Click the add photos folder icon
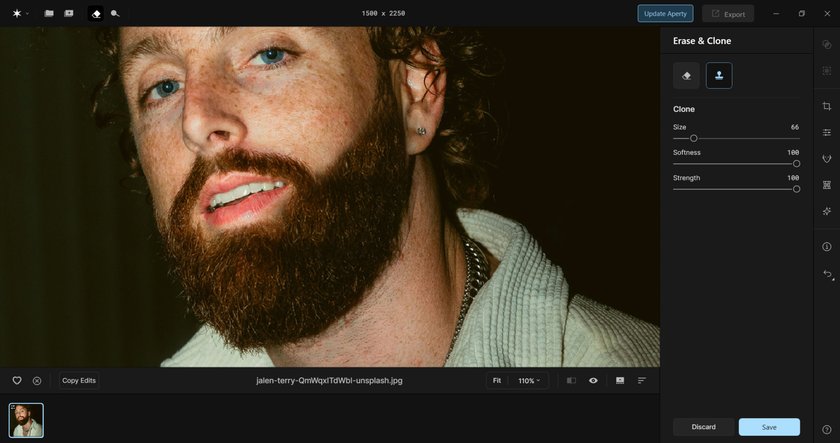Viewport: 840px width, 443px height. [69, 13]
